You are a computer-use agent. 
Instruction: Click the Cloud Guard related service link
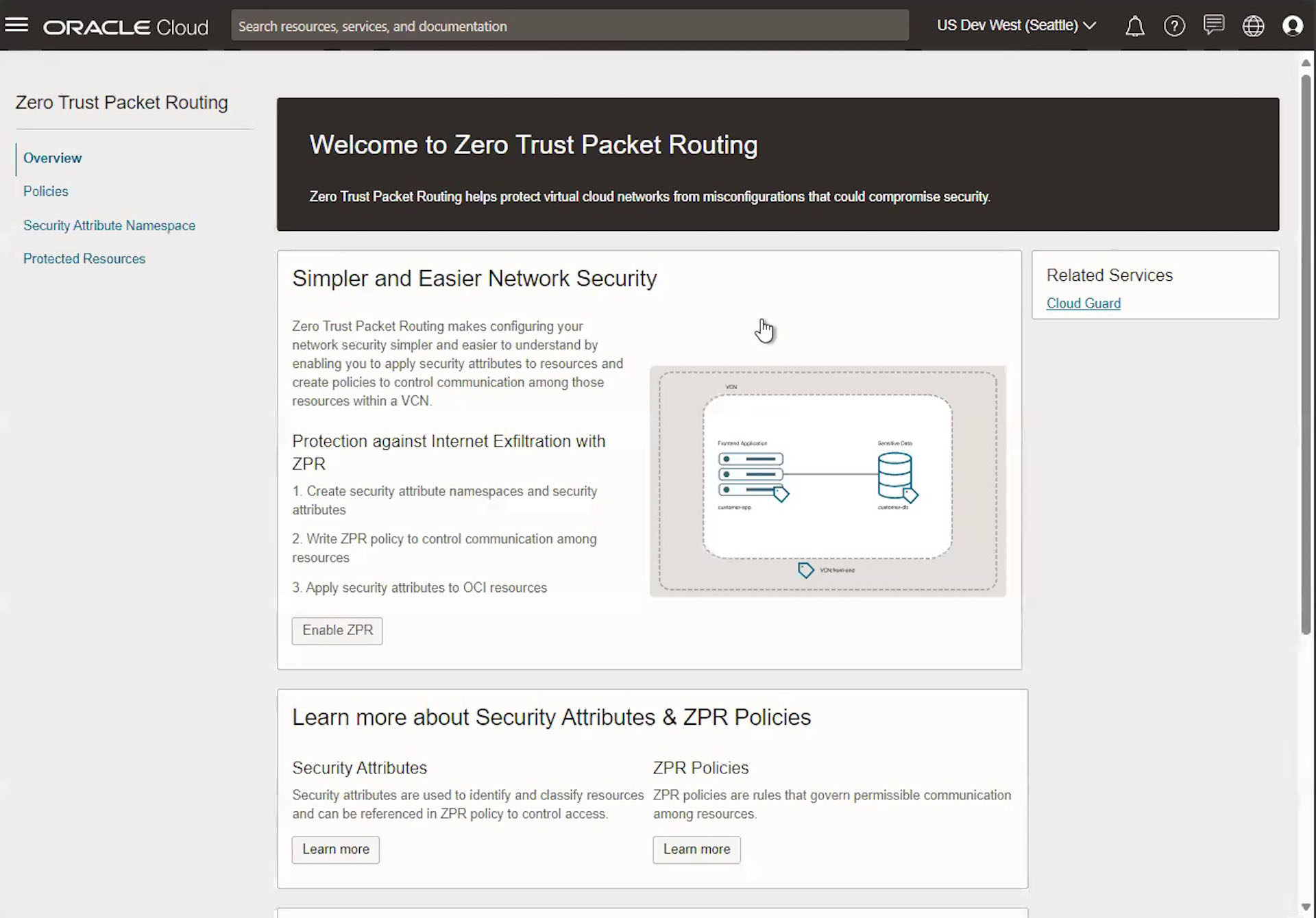pyautogui.click(x=1083, y=303)
